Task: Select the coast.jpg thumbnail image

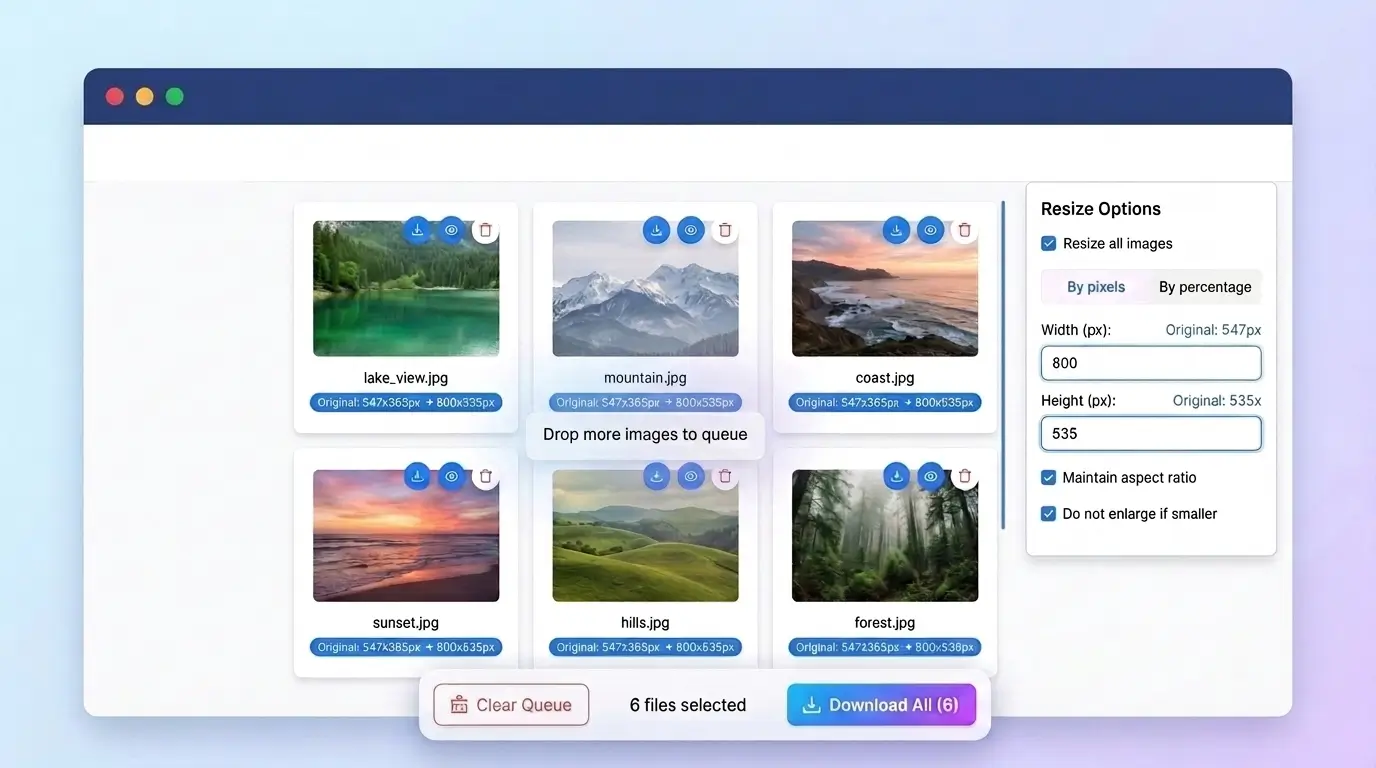Action: pos(885,289)
